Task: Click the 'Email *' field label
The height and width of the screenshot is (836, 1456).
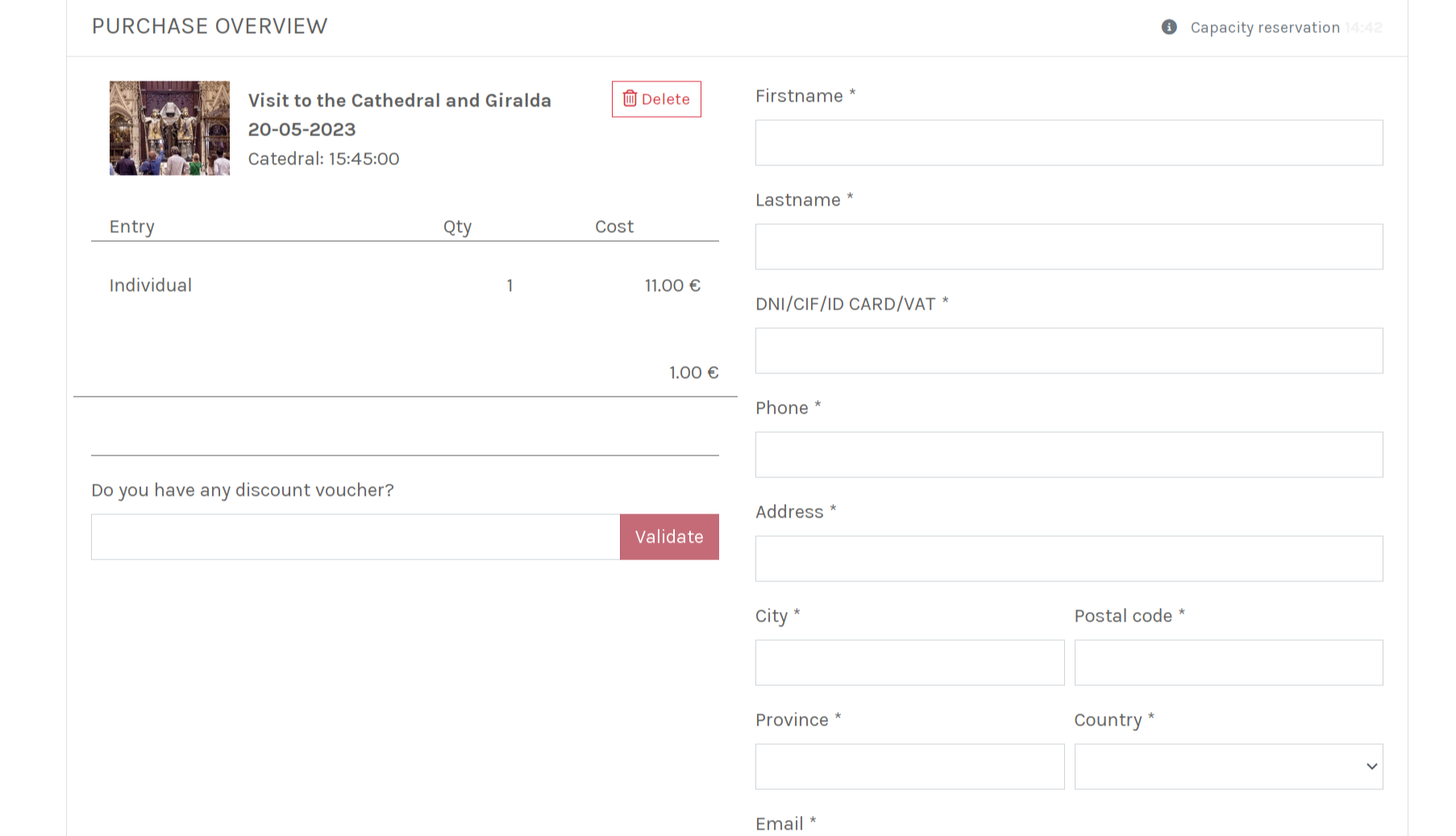Action: (786, 824)
